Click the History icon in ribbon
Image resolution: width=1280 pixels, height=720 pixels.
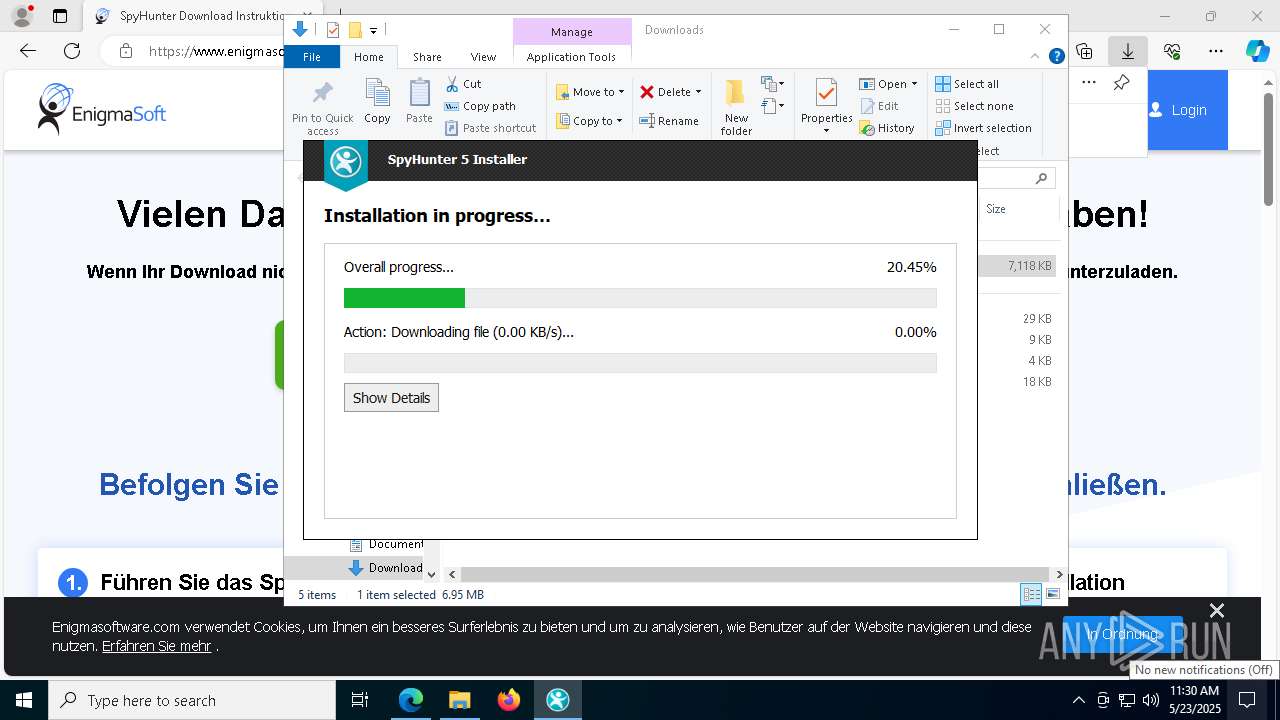click(867, 128)
